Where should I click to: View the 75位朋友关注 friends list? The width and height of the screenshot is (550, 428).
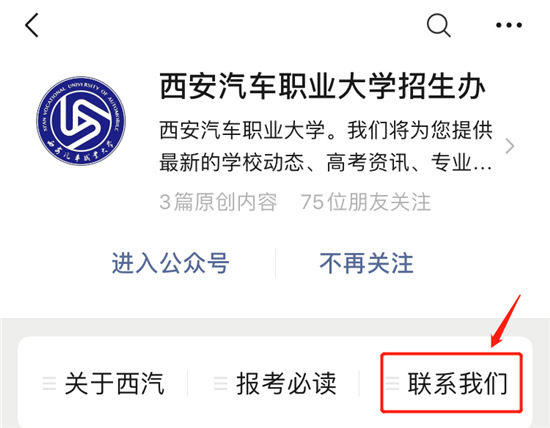[x=365, y=202]
